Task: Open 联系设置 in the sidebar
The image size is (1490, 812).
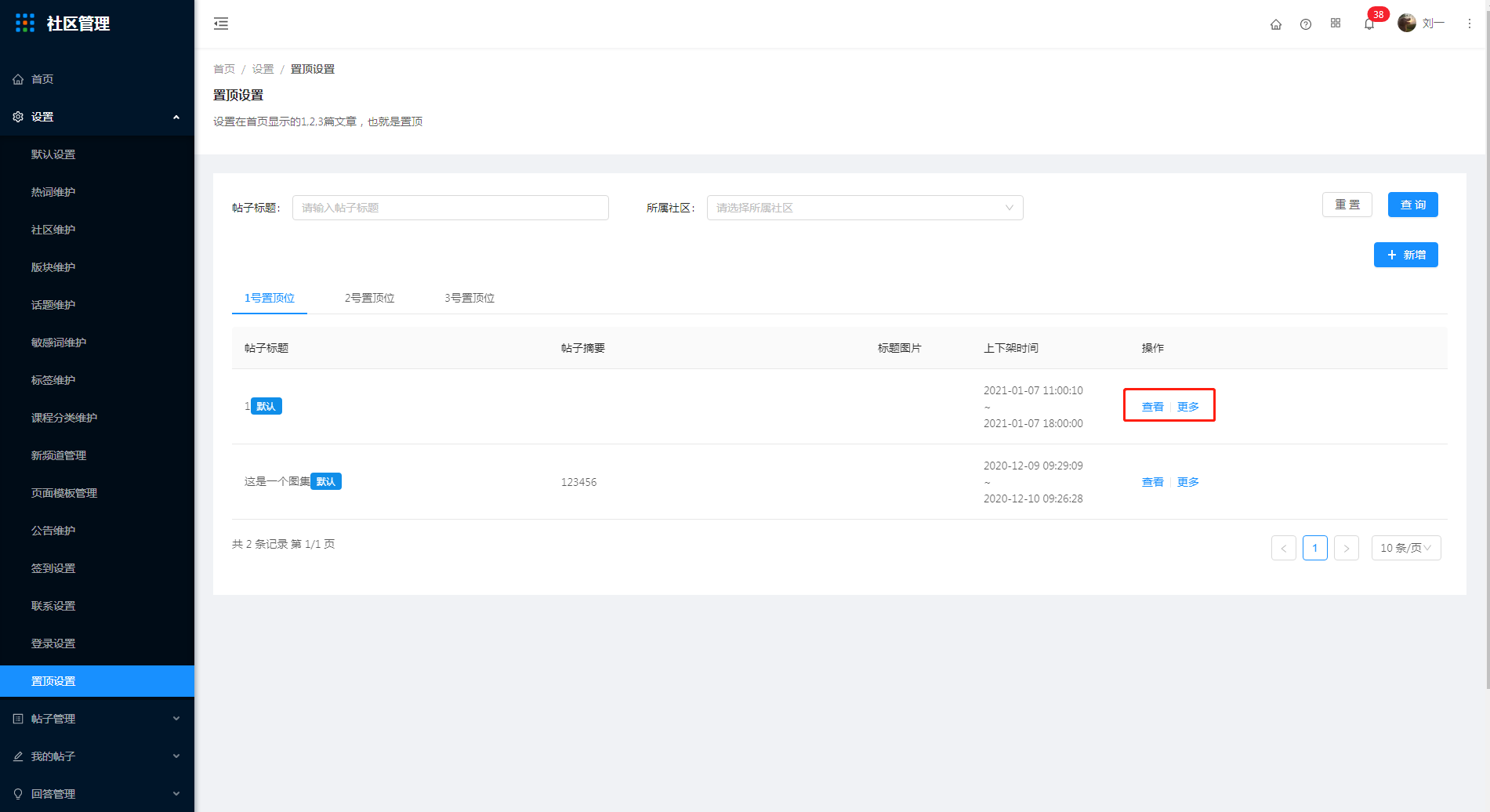Action: (53, 606)
